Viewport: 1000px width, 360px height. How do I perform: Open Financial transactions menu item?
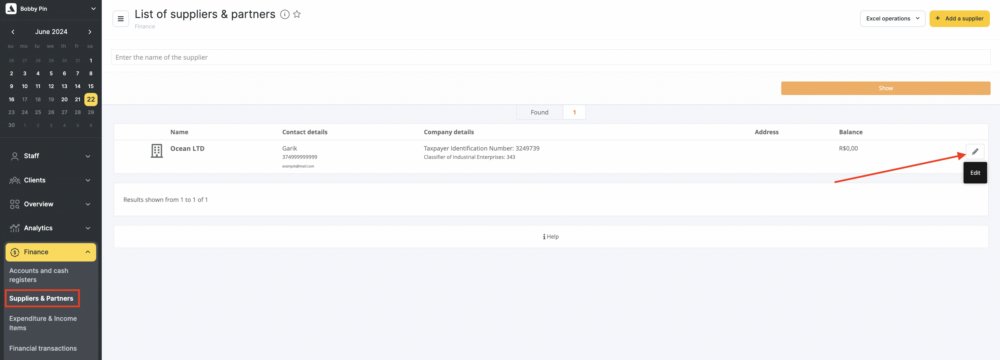coord(43,349)
